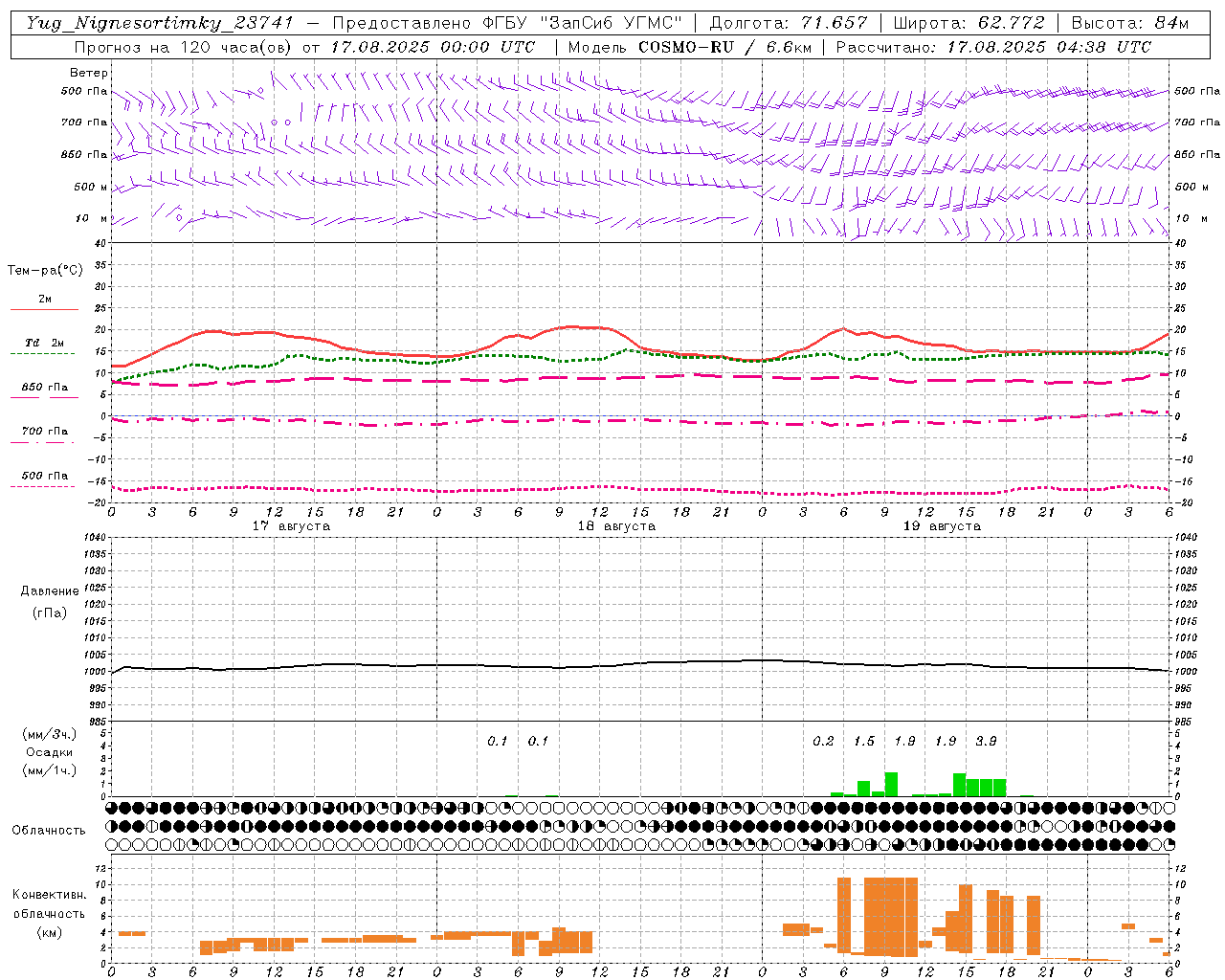This screenshot has width=1225, height=980.
Task: Click the "3.9" precipitation amount value
Action: tap(986, 742)
